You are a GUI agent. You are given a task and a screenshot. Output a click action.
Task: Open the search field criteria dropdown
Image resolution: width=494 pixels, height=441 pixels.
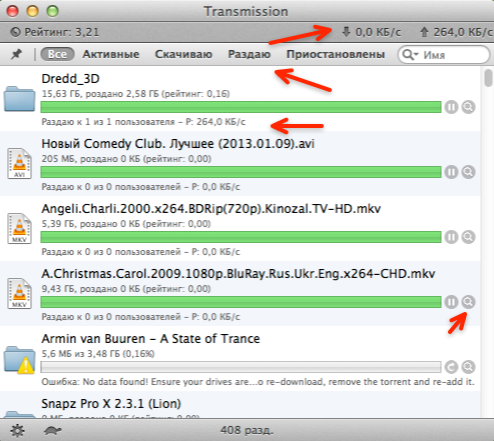[410, 54]
